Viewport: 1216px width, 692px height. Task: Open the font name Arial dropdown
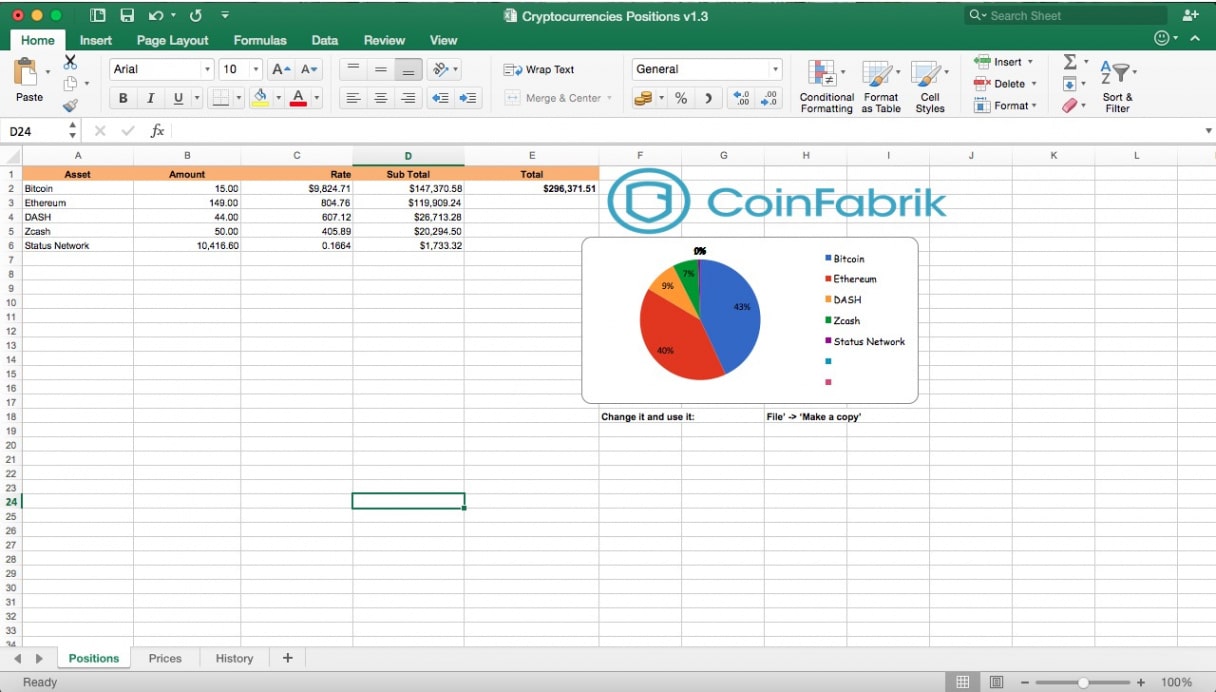208,70
